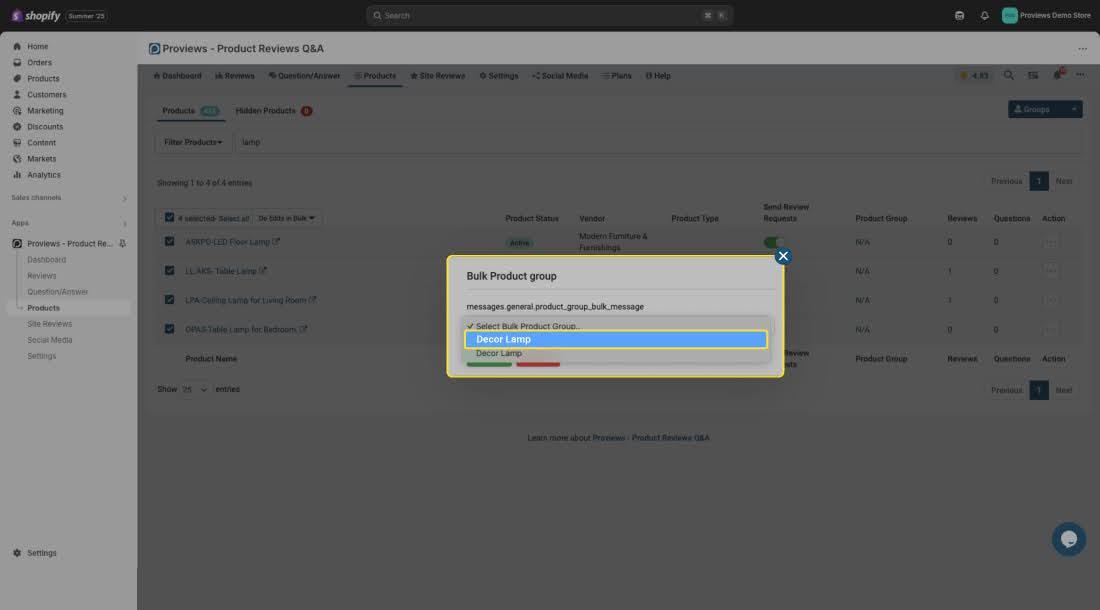Open external link icon for ASRPD-LED Floor Lamp

(x=277, y=242)
